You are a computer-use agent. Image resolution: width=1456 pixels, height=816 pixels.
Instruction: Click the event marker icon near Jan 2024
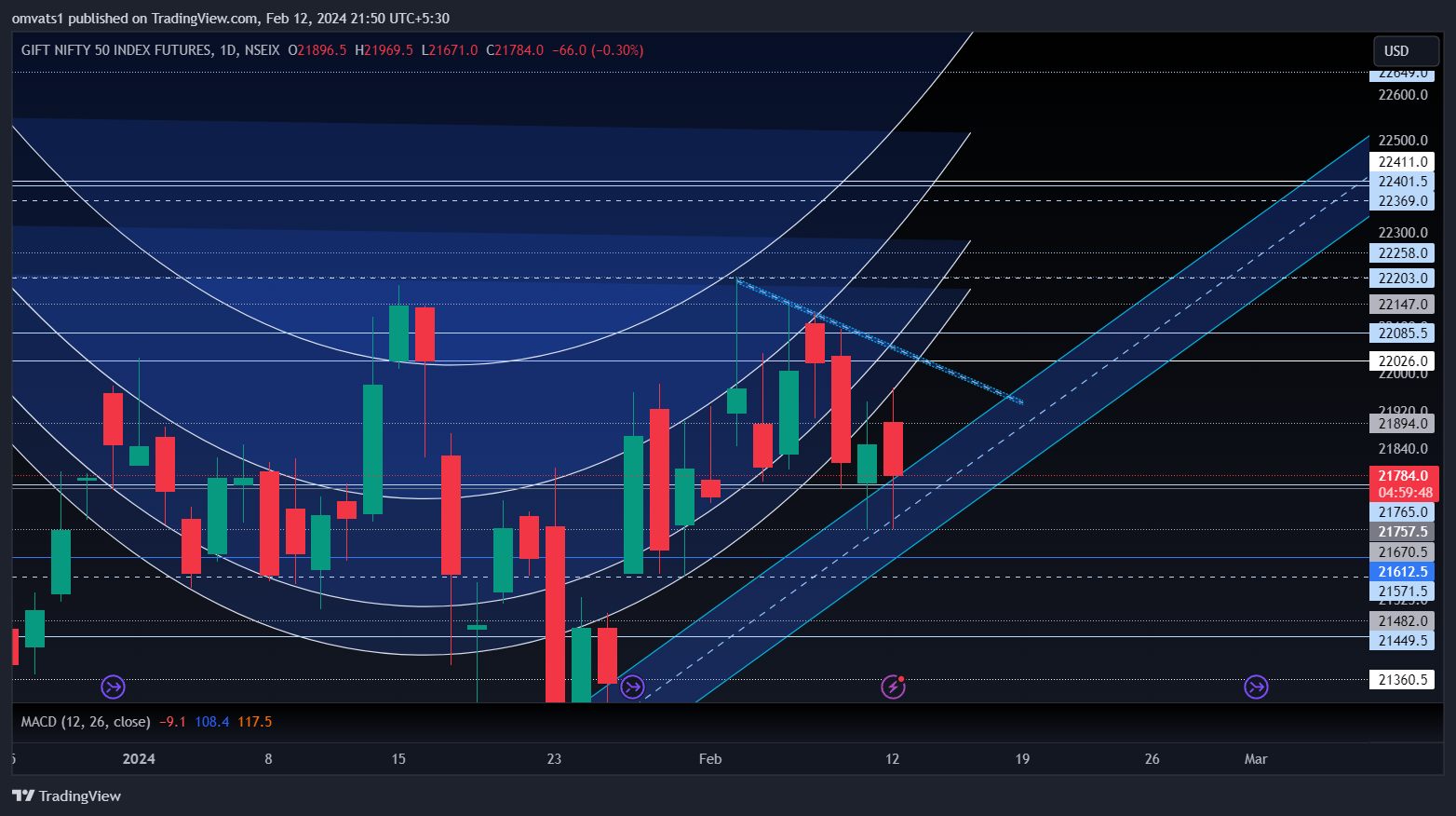pos(113,687)
